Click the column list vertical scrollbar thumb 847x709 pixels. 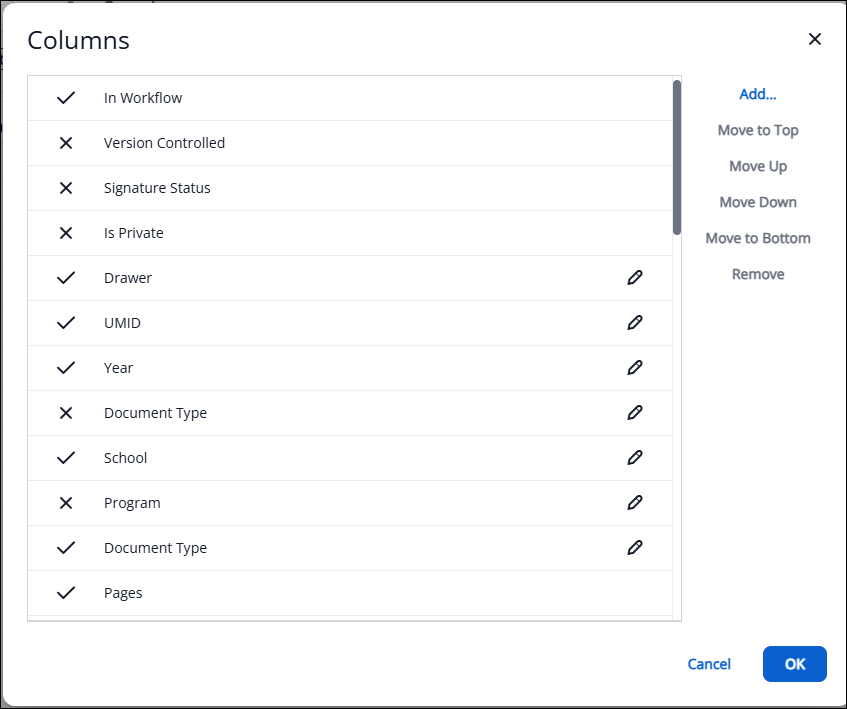click(677, 157)
